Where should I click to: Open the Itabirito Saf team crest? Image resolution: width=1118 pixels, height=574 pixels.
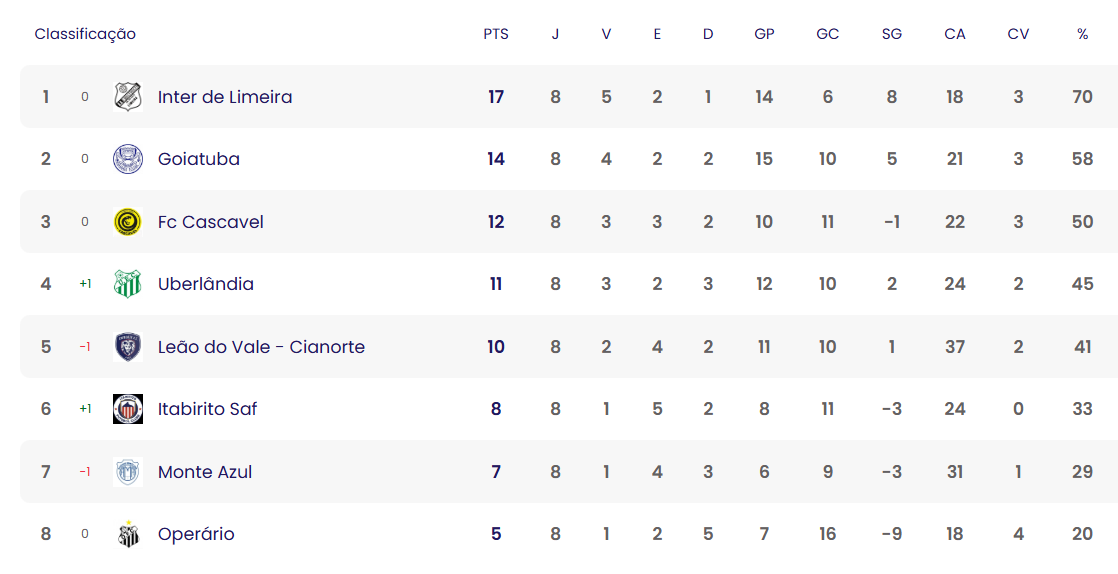[128, 409]
